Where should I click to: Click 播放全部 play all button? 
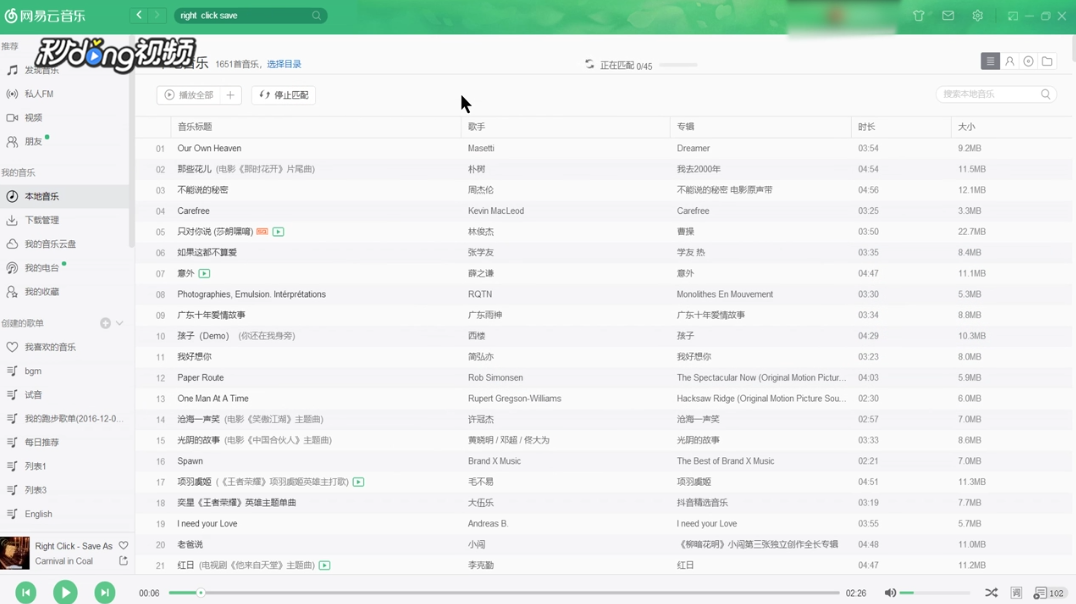point(189,95)
